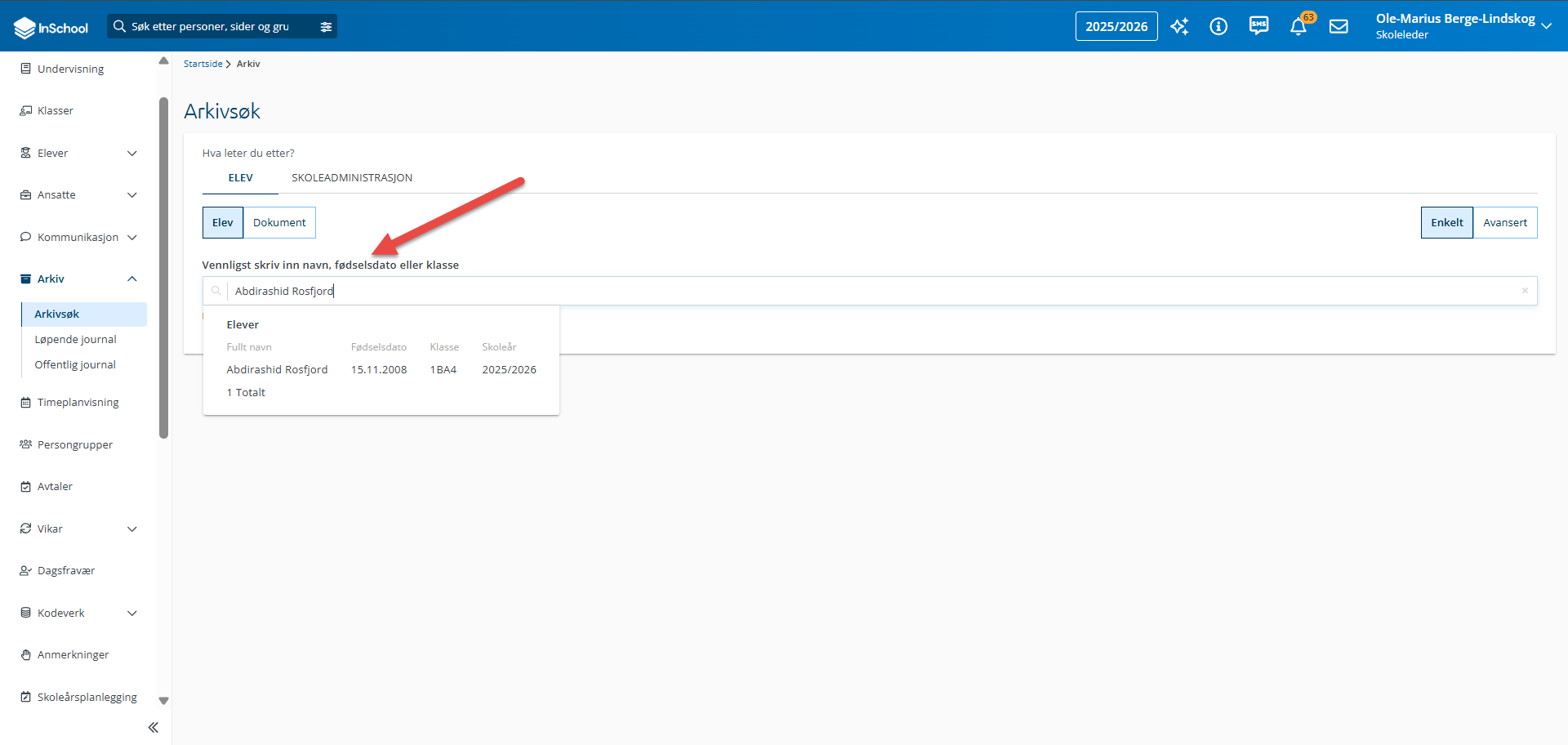Open the information icon in header
The image size is (1568, 745).
click(1218, 26)
